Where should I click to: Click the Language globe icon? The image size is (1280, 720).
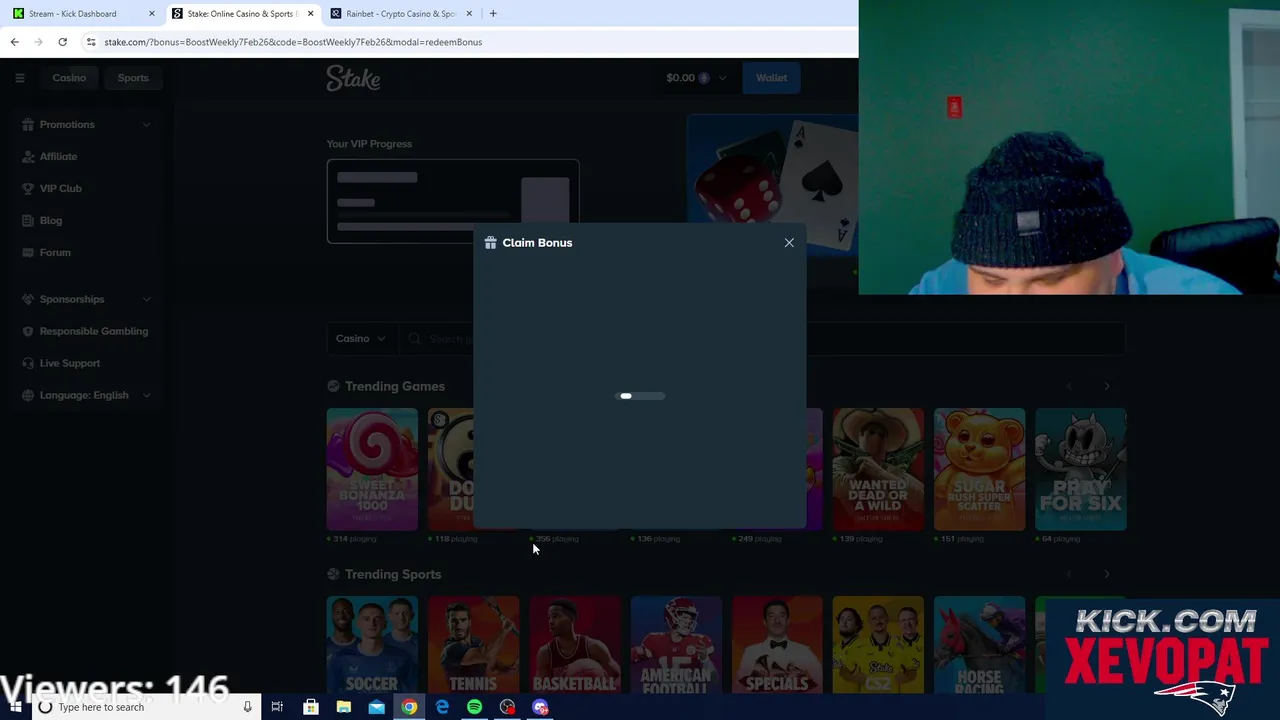[29, 395]
